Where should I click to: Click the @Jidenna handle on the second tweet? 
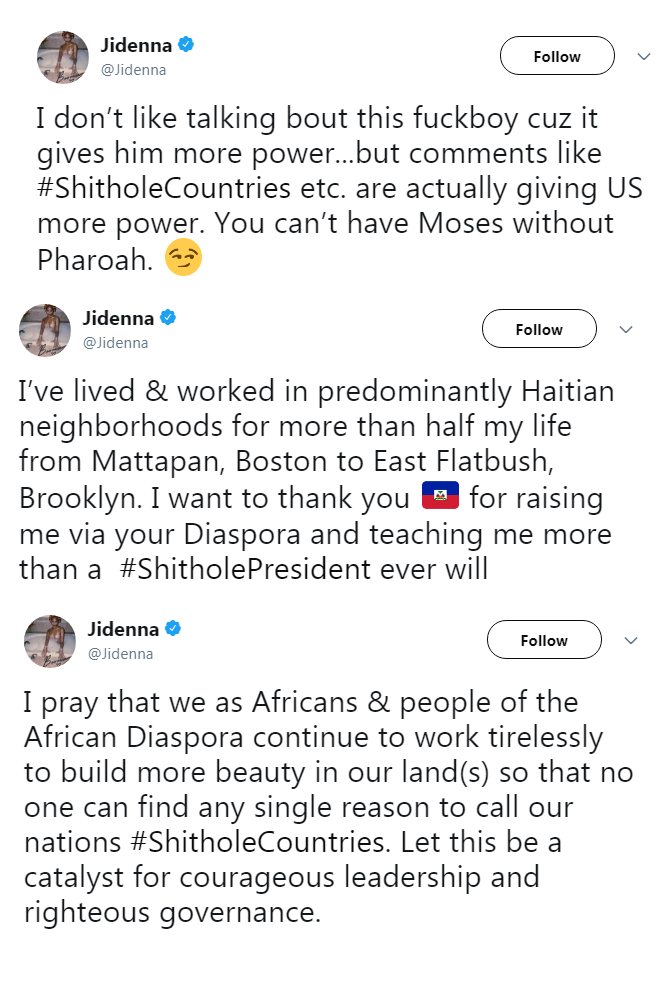pos(114,343)
